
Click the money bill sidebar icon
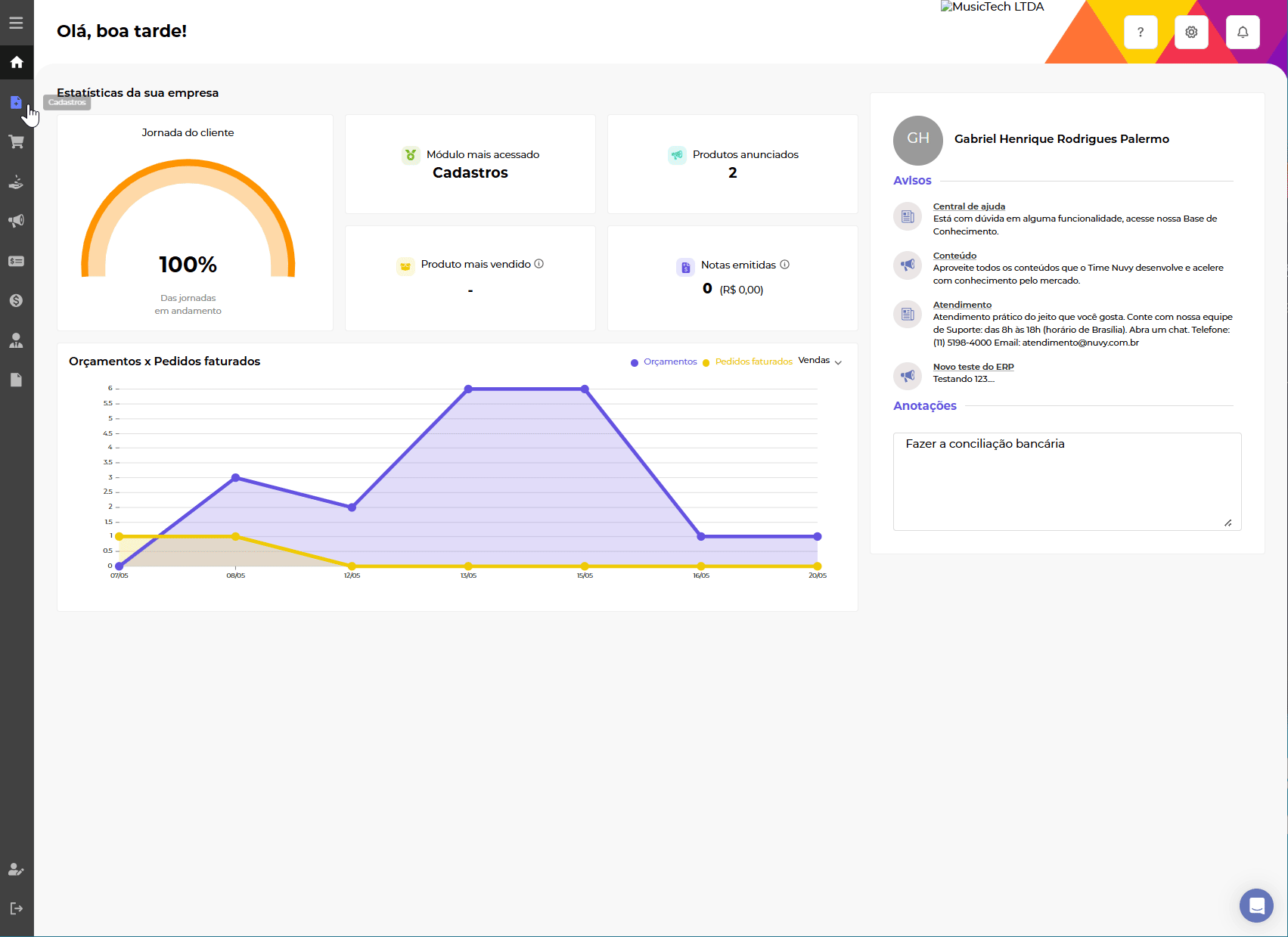(16, 261)
